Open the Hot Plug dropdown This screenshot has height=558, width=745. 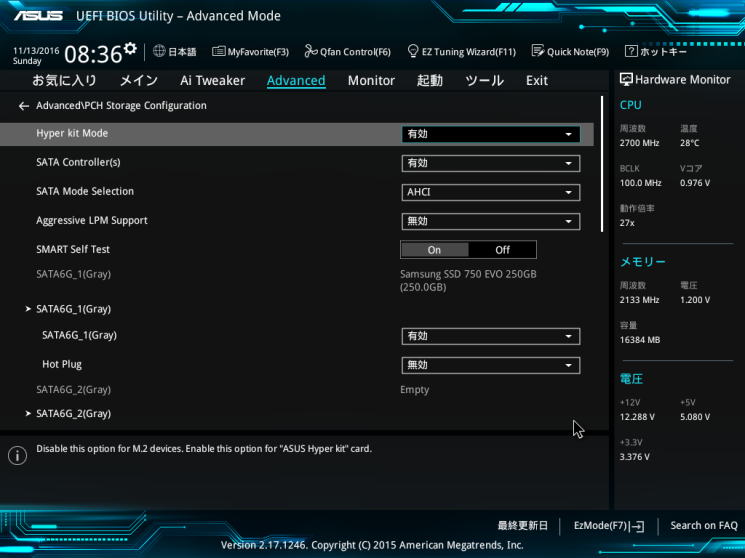point(491,366)
